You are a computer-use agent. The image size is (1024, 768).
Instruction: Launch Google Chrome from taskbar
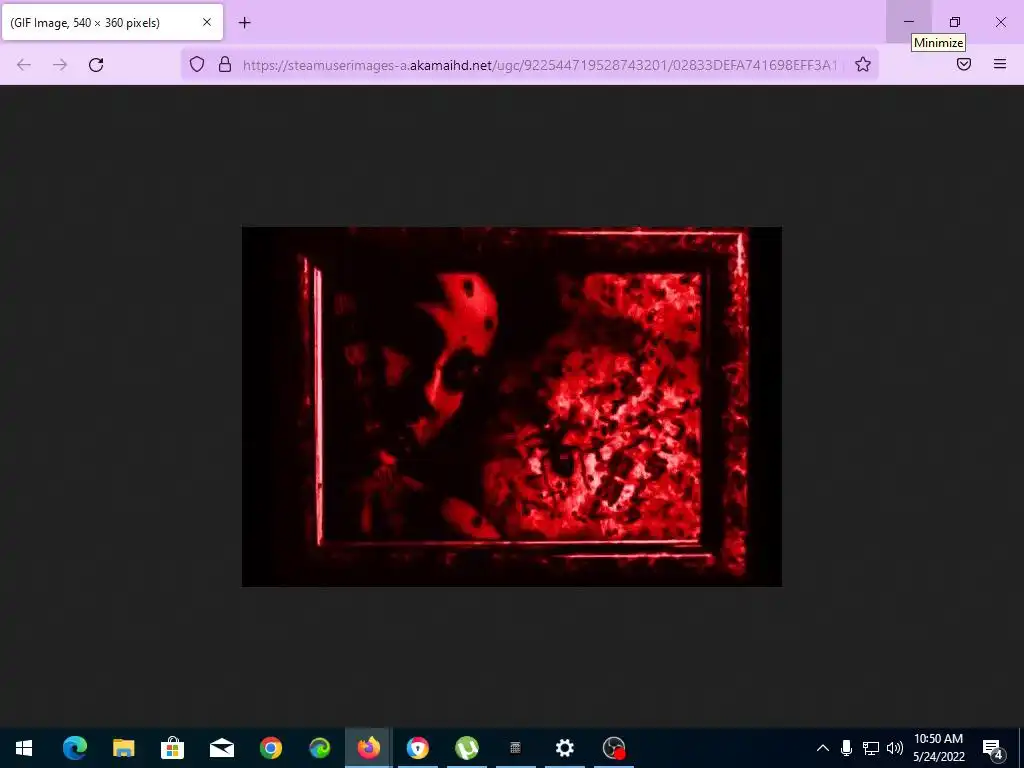click(270, 748)
